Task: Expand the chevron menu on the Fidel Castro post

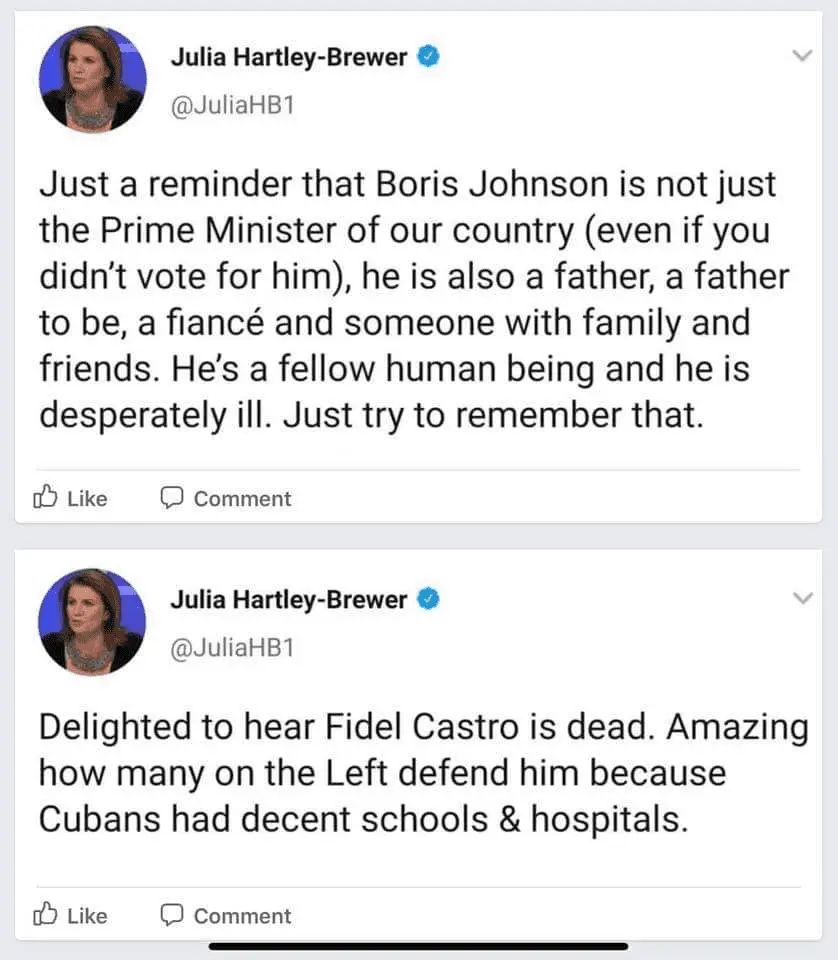Action: [x=801, y=599]
